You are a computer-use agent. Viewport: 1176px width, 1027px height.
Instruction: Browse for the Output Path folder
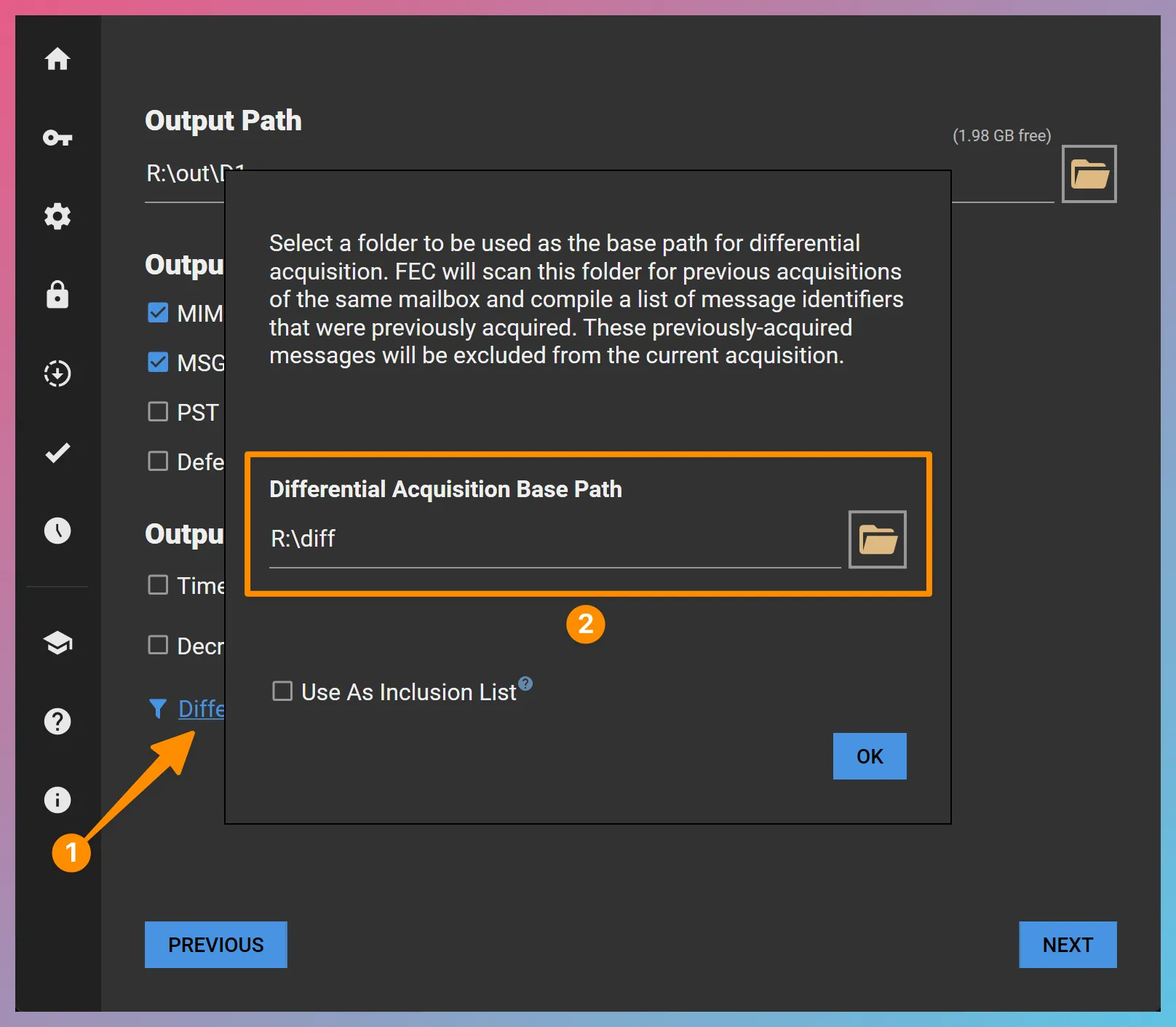[x=1089, y=174]
